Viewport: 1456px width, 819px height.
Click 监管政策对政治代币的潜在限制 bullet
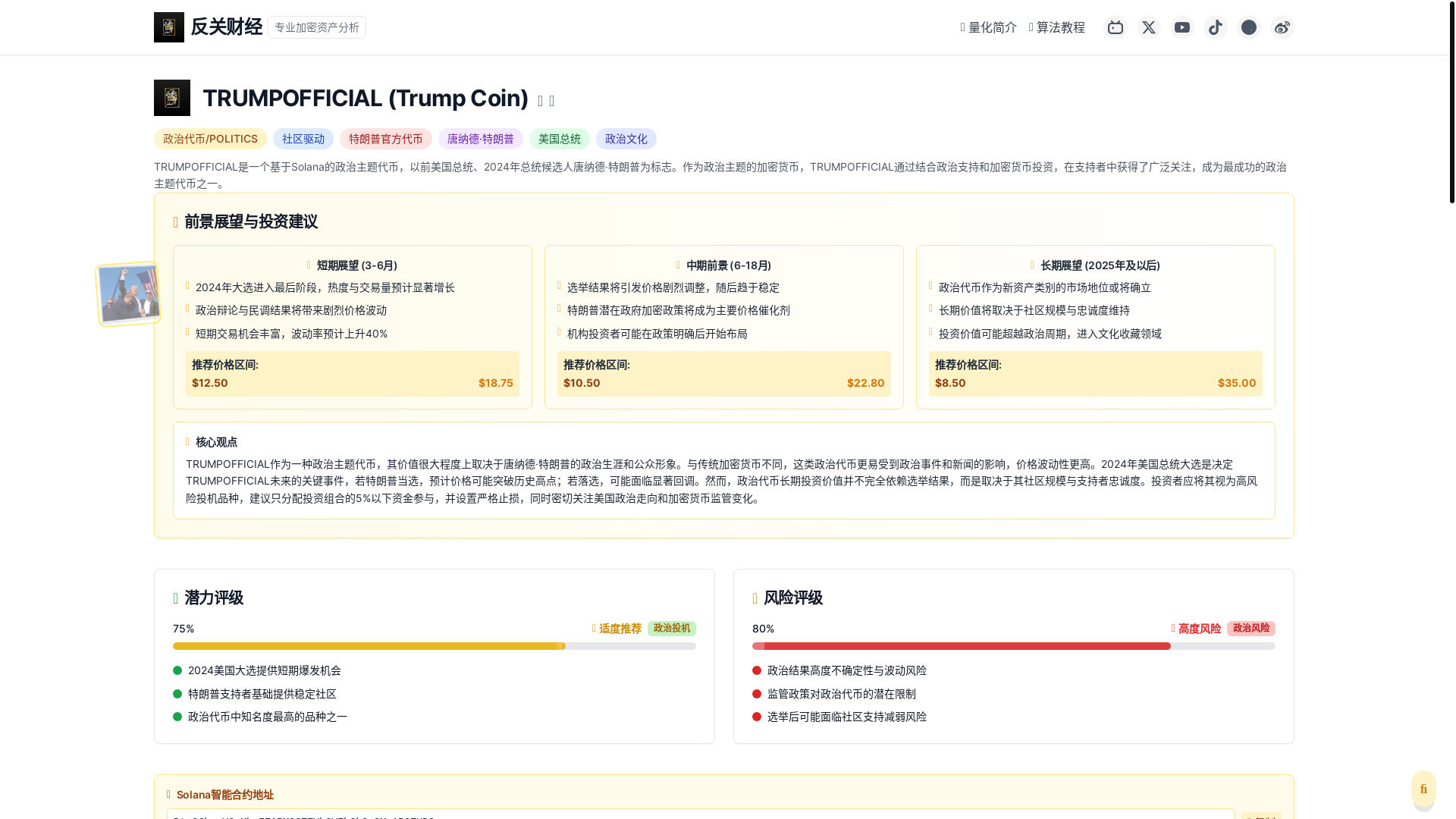click(x=842, y=694)
